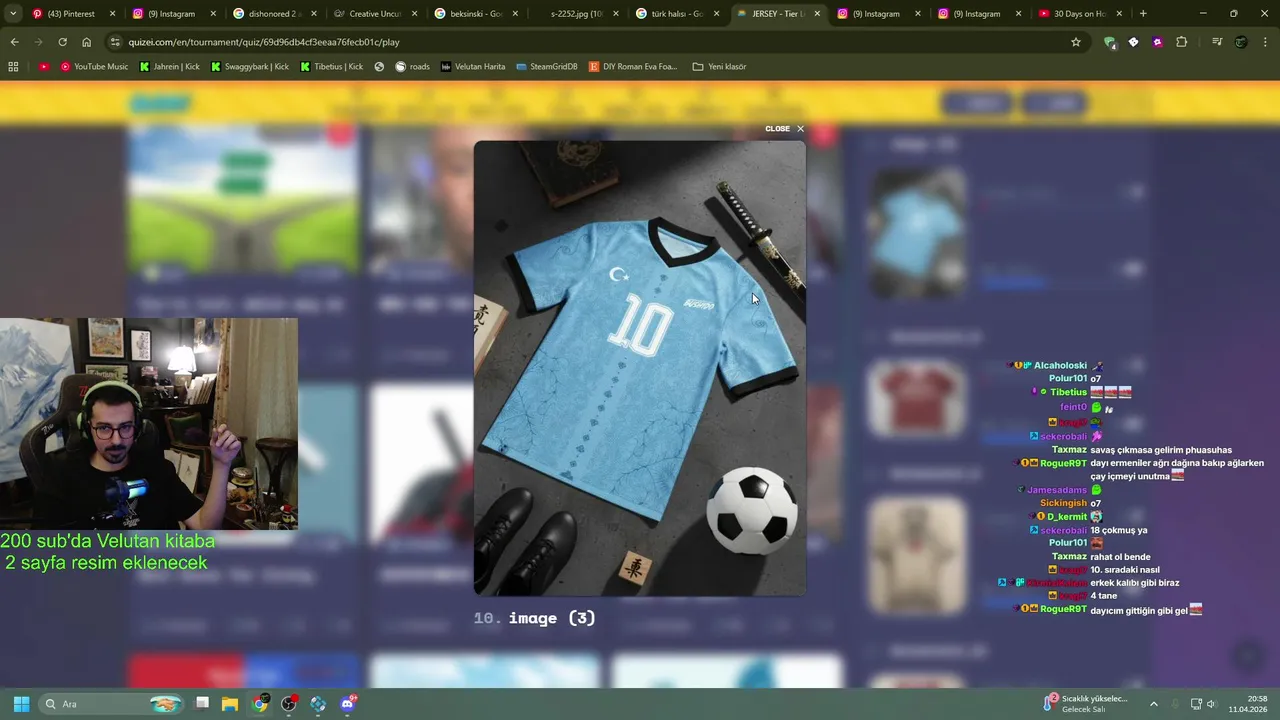The image size is (1280, 720).
Task: Go back to the previous page
Action: [14, 42]
